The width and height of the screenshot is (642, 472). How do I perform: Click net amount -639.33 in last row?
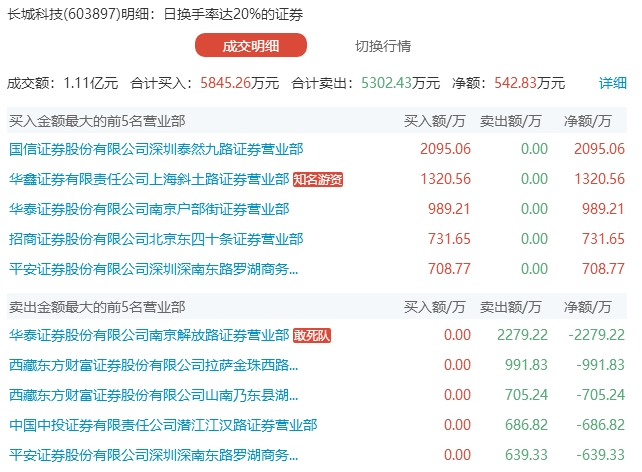click(x=600, y=455)
